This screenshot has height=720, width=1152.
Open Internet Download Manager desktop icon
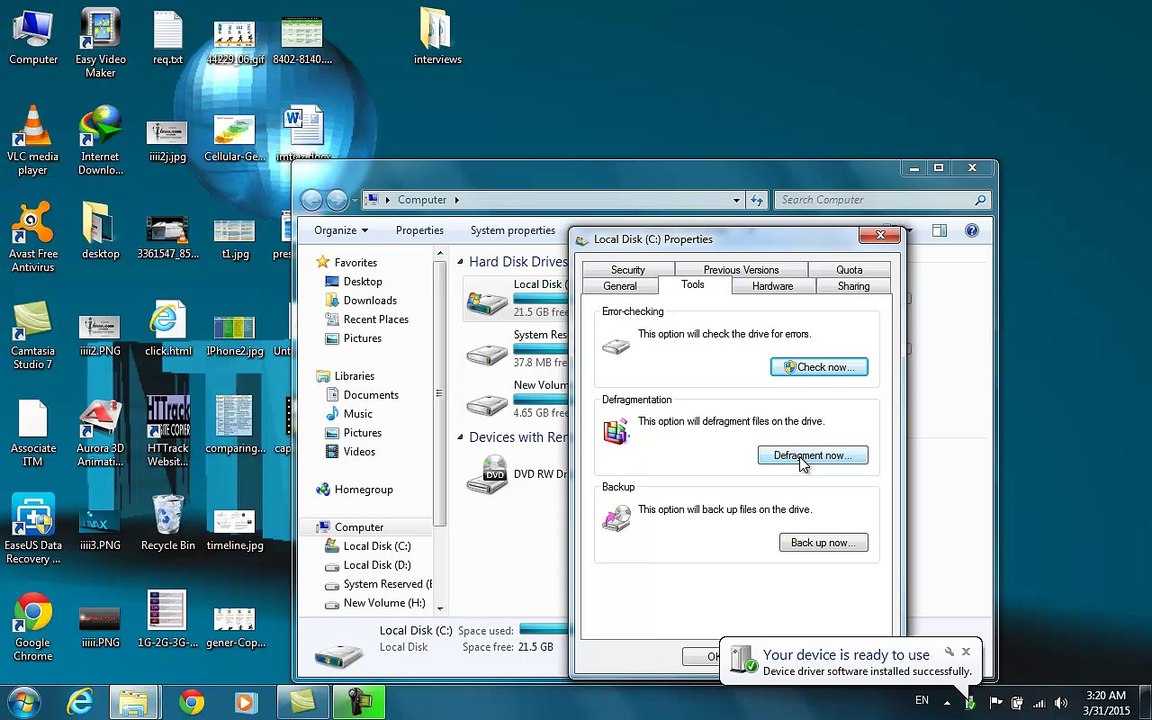tap(100, 140)
